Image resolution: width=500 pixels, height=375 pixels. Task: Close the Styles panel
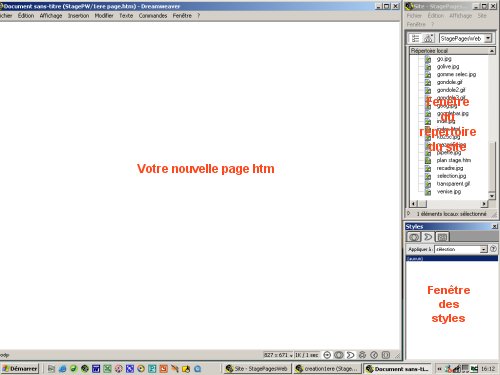click(x=495, y=227)
